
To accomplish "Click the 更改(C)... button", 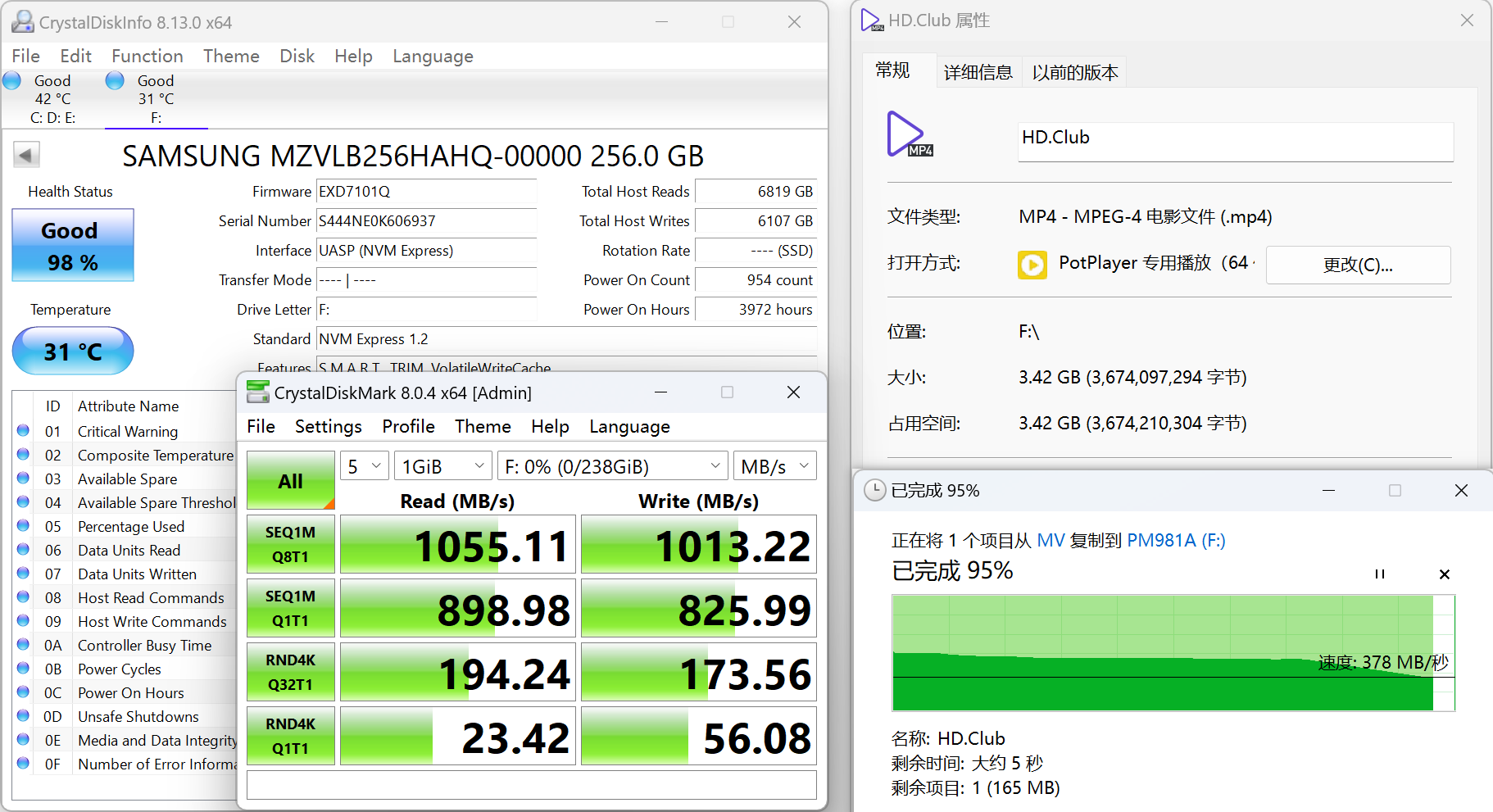I will point(1358,265).
